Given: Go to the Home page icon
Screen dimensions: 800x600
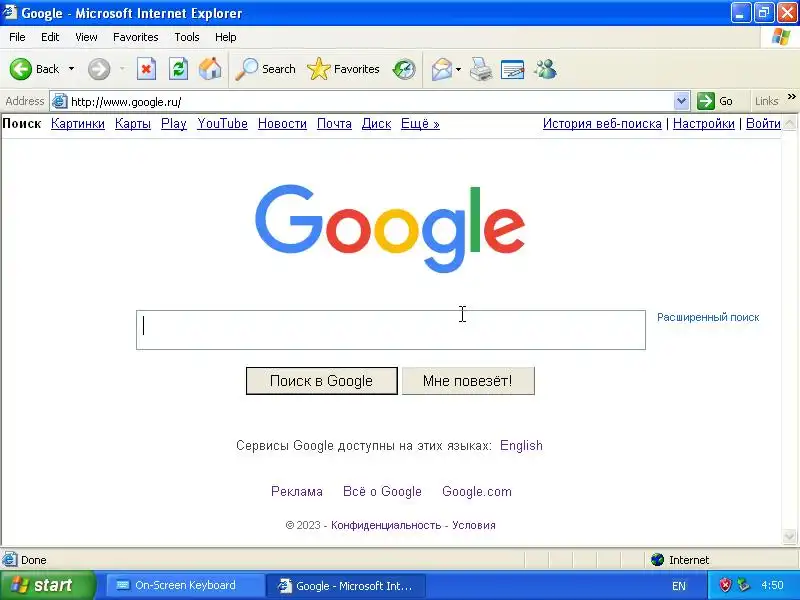Looking at the screenshot, I should tap(210, 69).
